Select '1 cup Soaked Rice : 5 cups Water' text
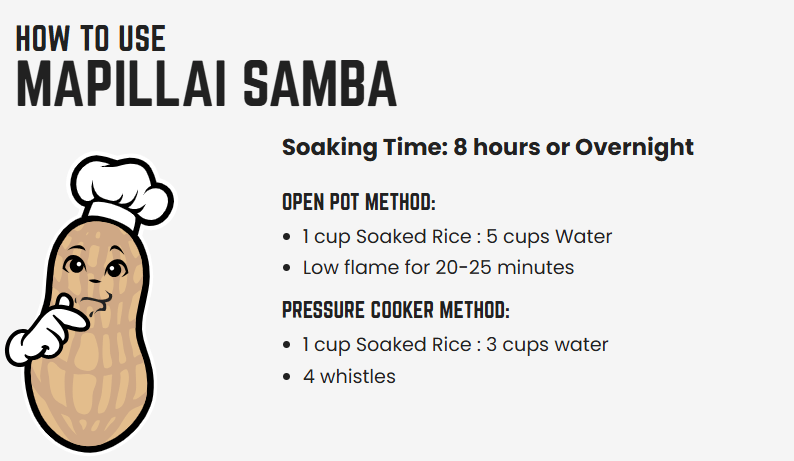794x461 pixels. [x=457, y=237]
